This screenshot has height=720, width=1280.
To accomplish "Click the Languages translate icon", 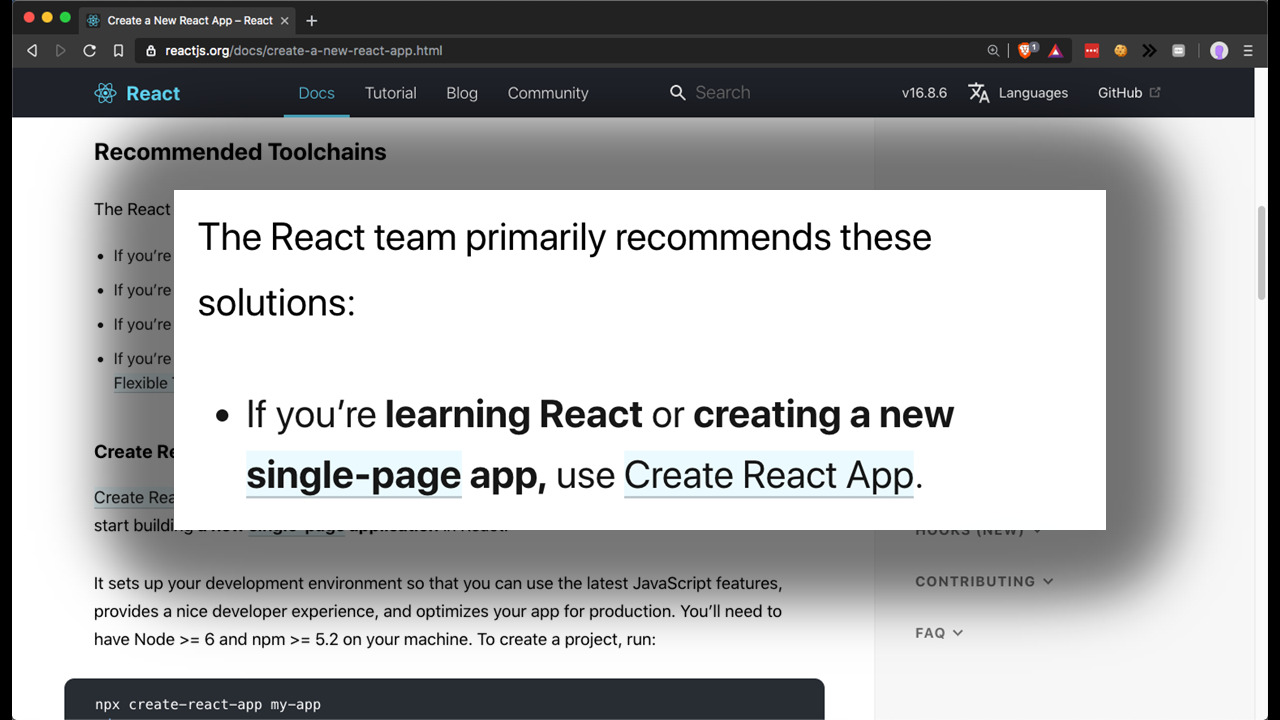I will pos(979,93).
